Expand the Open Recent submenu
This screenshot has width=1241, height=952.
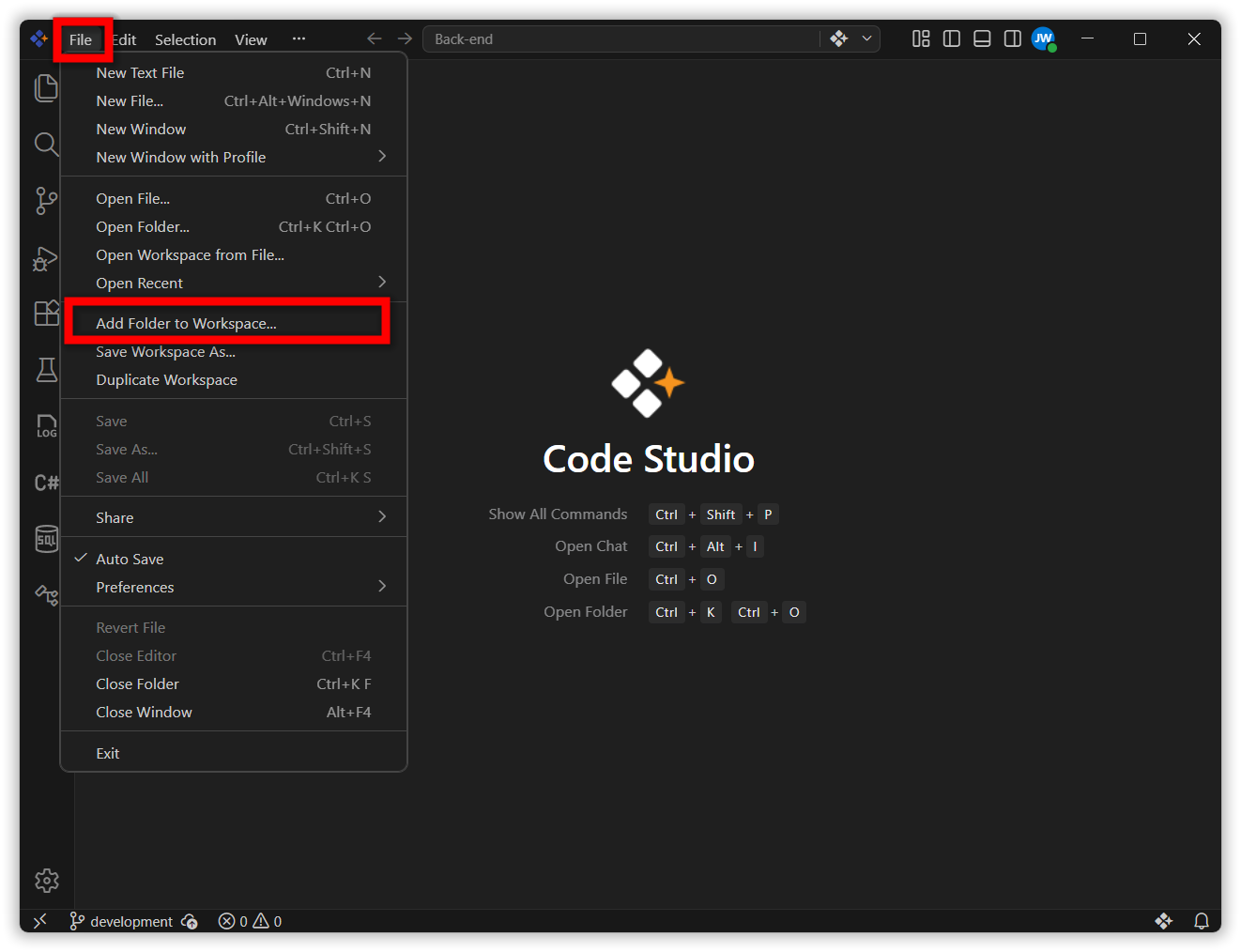tap(234, 283)
